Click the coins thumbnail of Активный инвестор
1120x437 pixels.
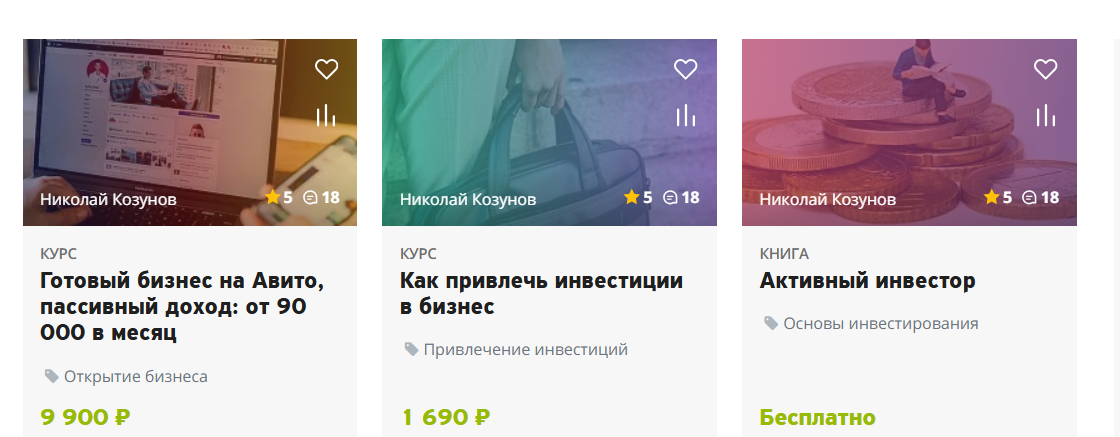pos(909,132)
